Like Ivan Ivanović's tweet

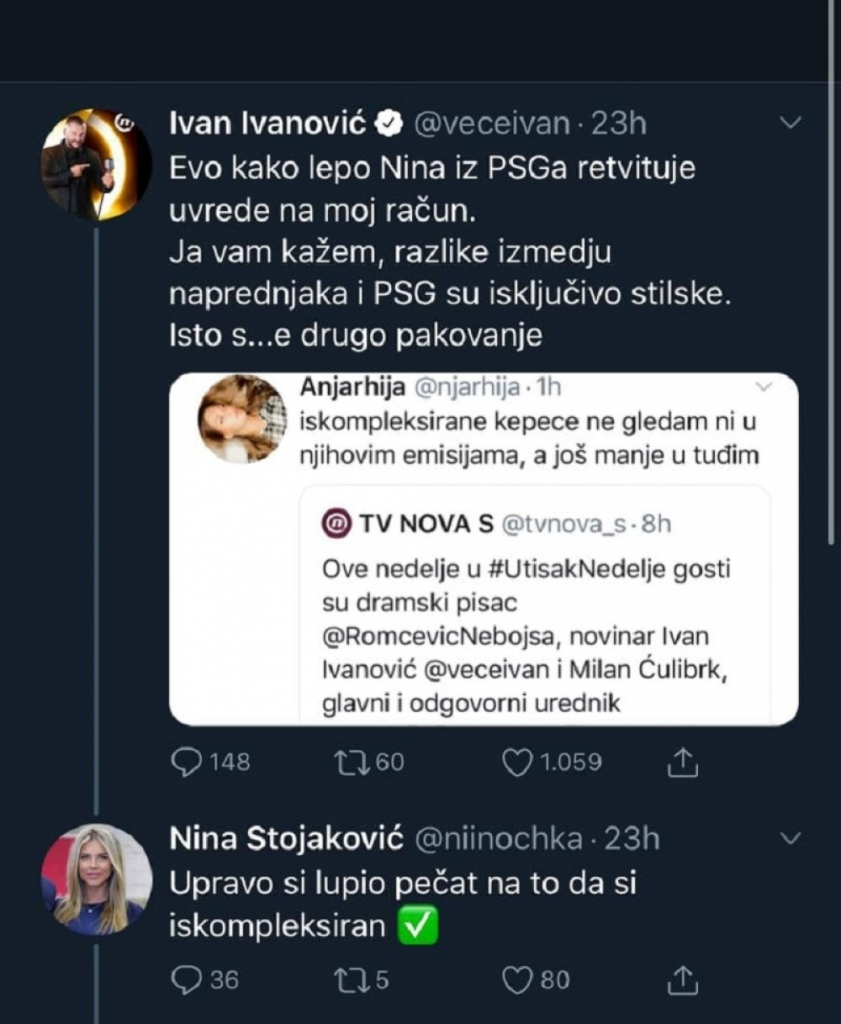point(516,763)
